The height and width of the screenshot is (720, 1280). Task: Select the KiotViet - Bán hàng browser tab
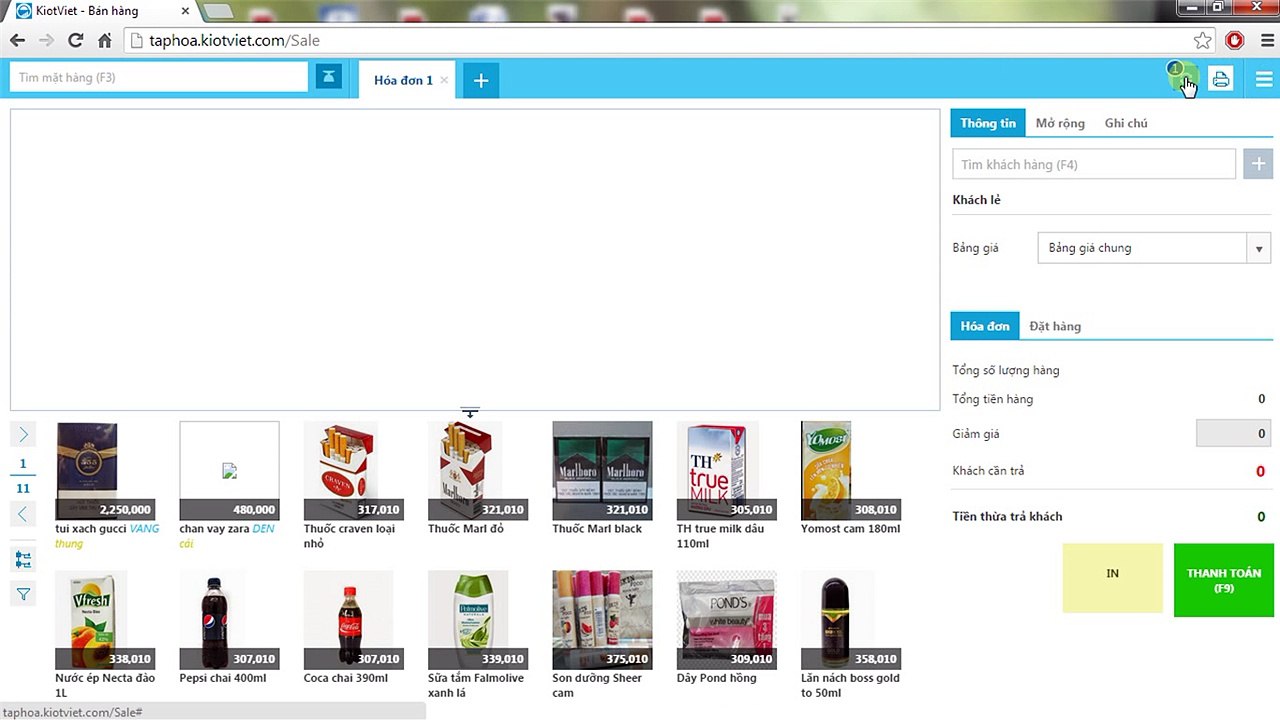[x=100, y=10]
